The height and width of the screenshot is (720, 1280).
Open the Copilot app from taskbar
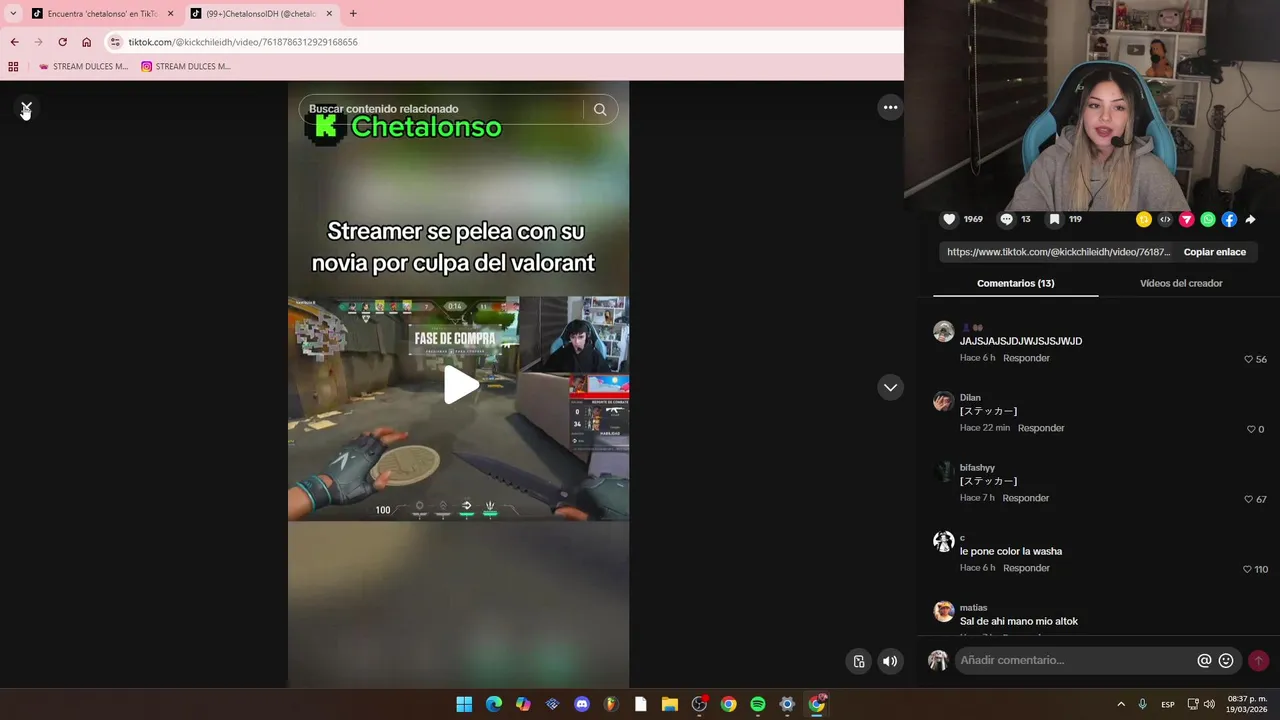(523, 704)
